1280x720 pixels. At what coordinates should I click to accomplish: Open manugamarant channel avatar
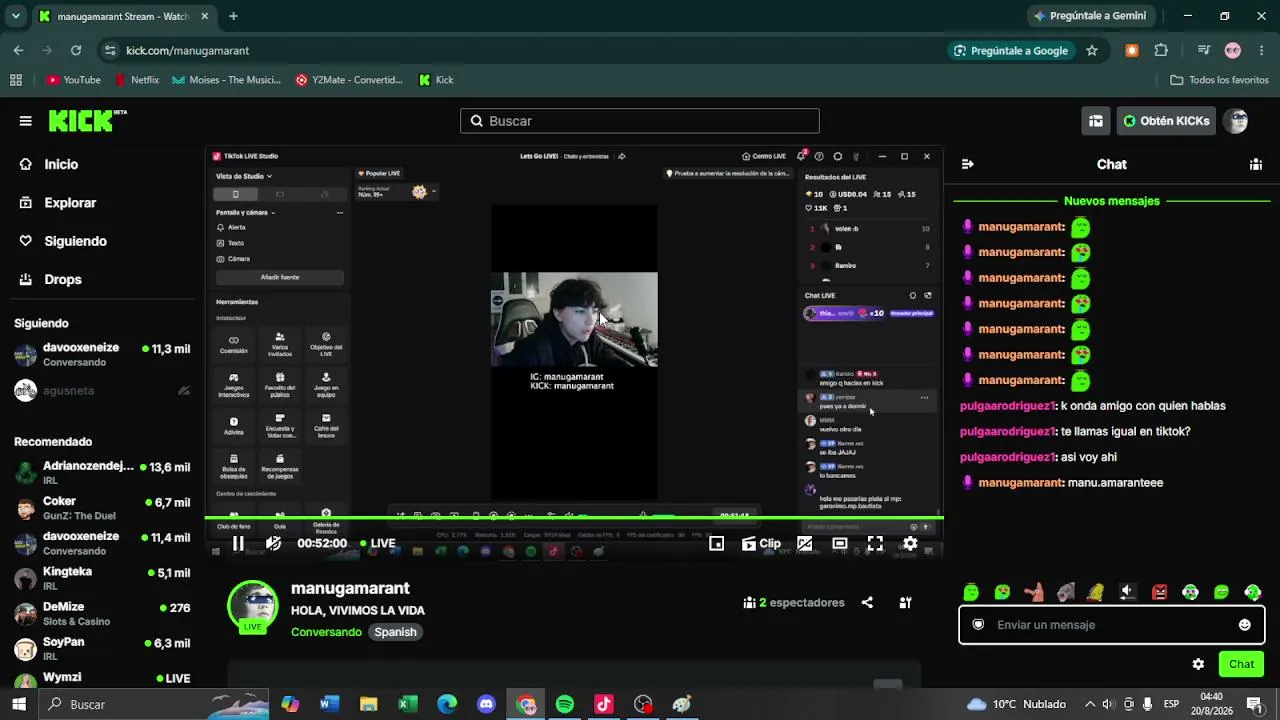(253, 605)
